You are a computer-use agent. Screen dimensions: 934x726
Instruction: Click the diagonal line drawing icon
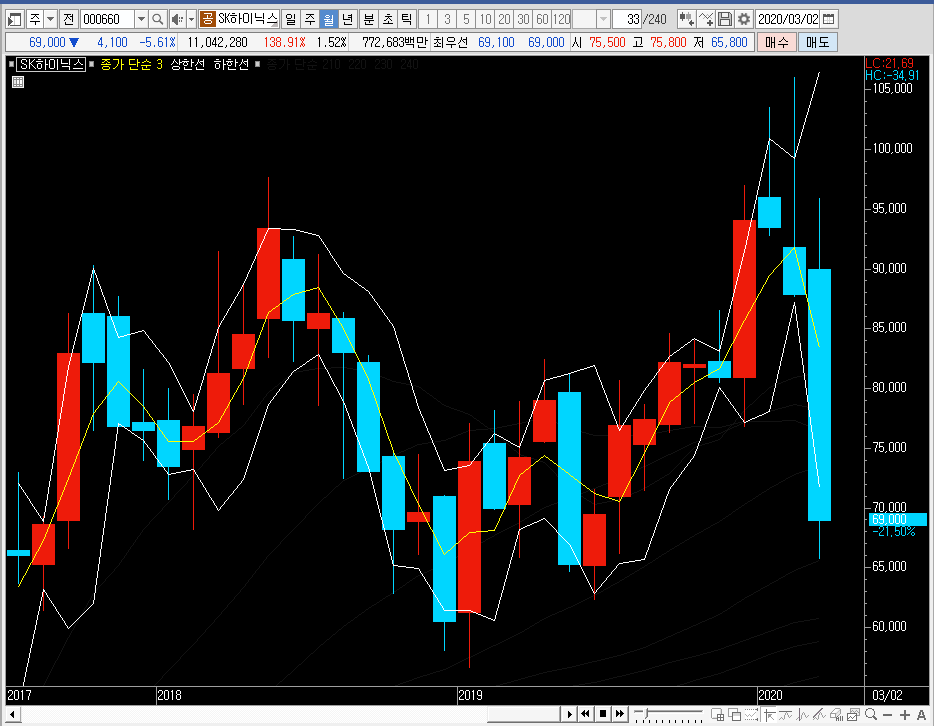pos(819,714)
